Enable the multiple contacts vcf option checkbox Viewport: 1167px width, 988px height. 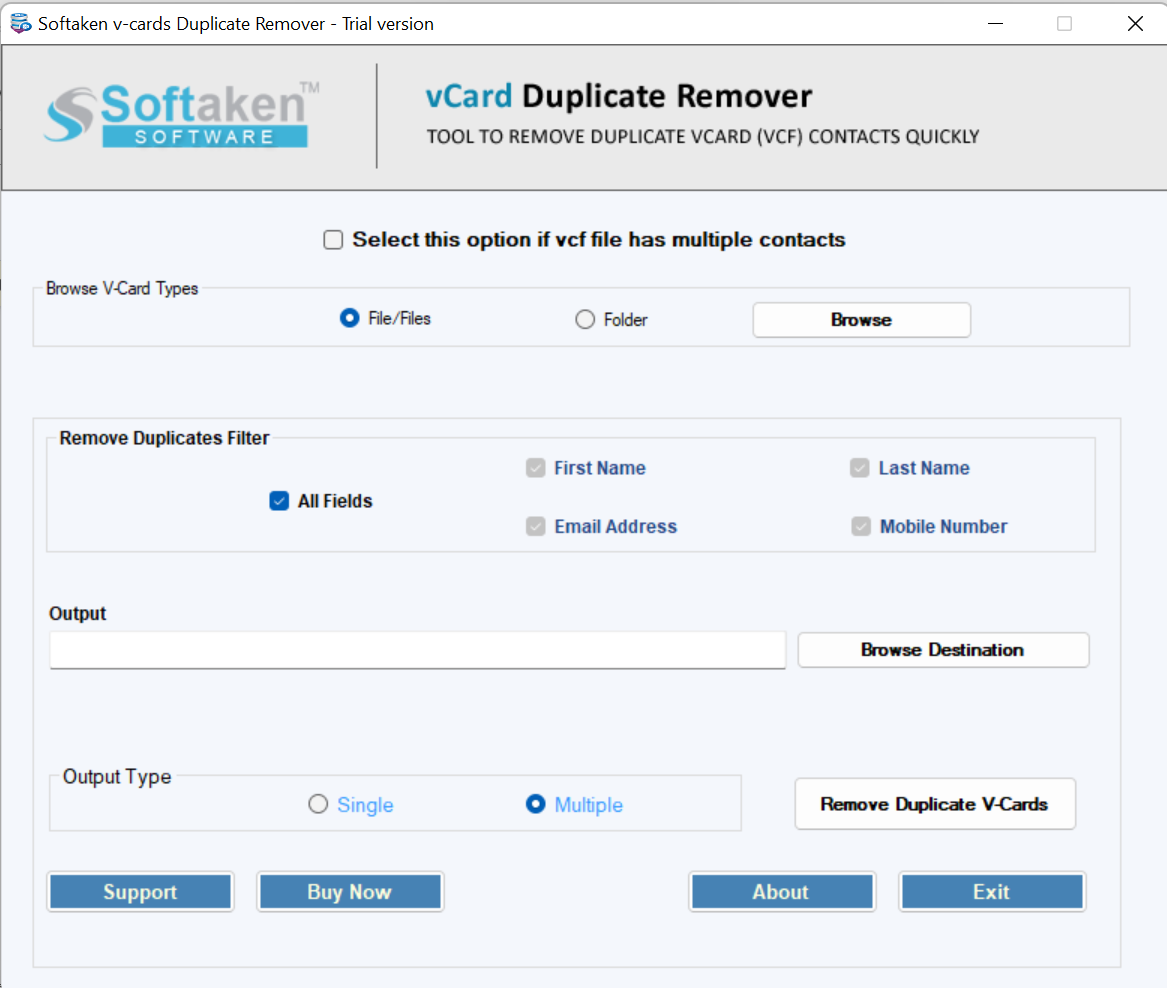[x=333, y=240]
